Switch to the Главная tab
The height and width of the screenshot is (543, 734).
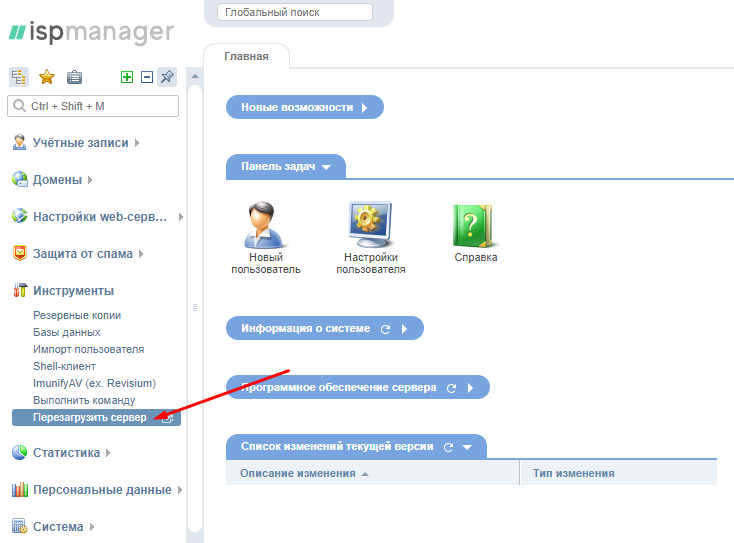(246, 57)
